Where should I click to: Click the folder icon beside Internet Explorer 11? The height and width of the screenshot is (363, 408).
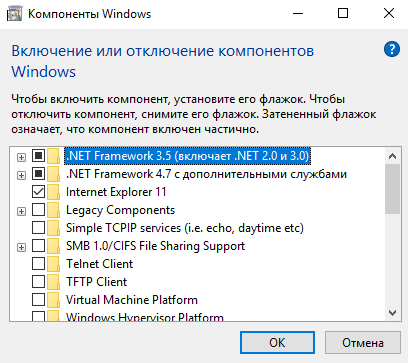pos(53,192)
